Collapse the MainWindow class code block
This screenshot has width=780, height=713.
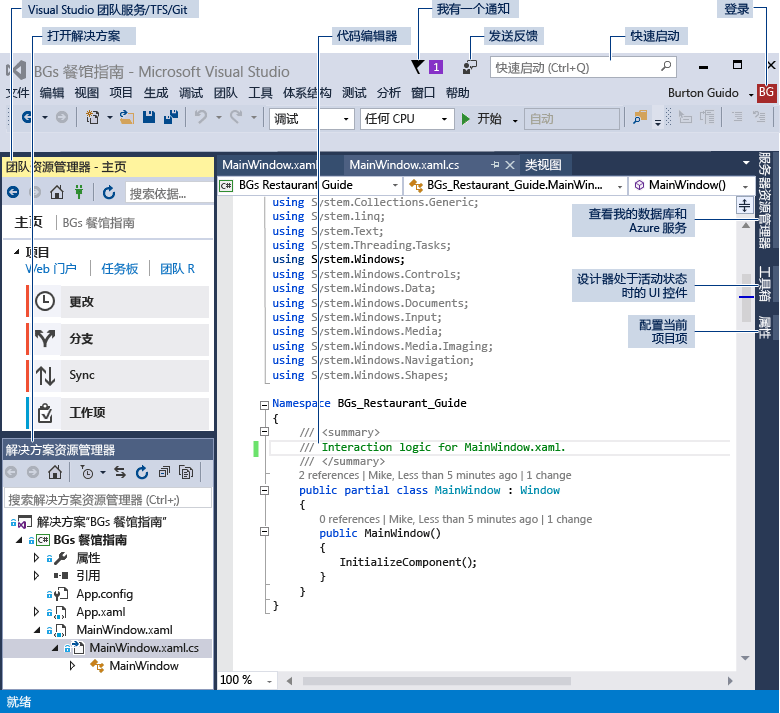(x=264, y=490)
